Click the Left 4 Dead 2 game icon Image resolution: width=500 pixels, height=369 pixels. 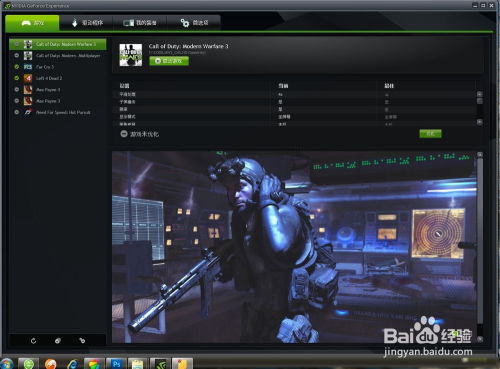click(28, 78)
